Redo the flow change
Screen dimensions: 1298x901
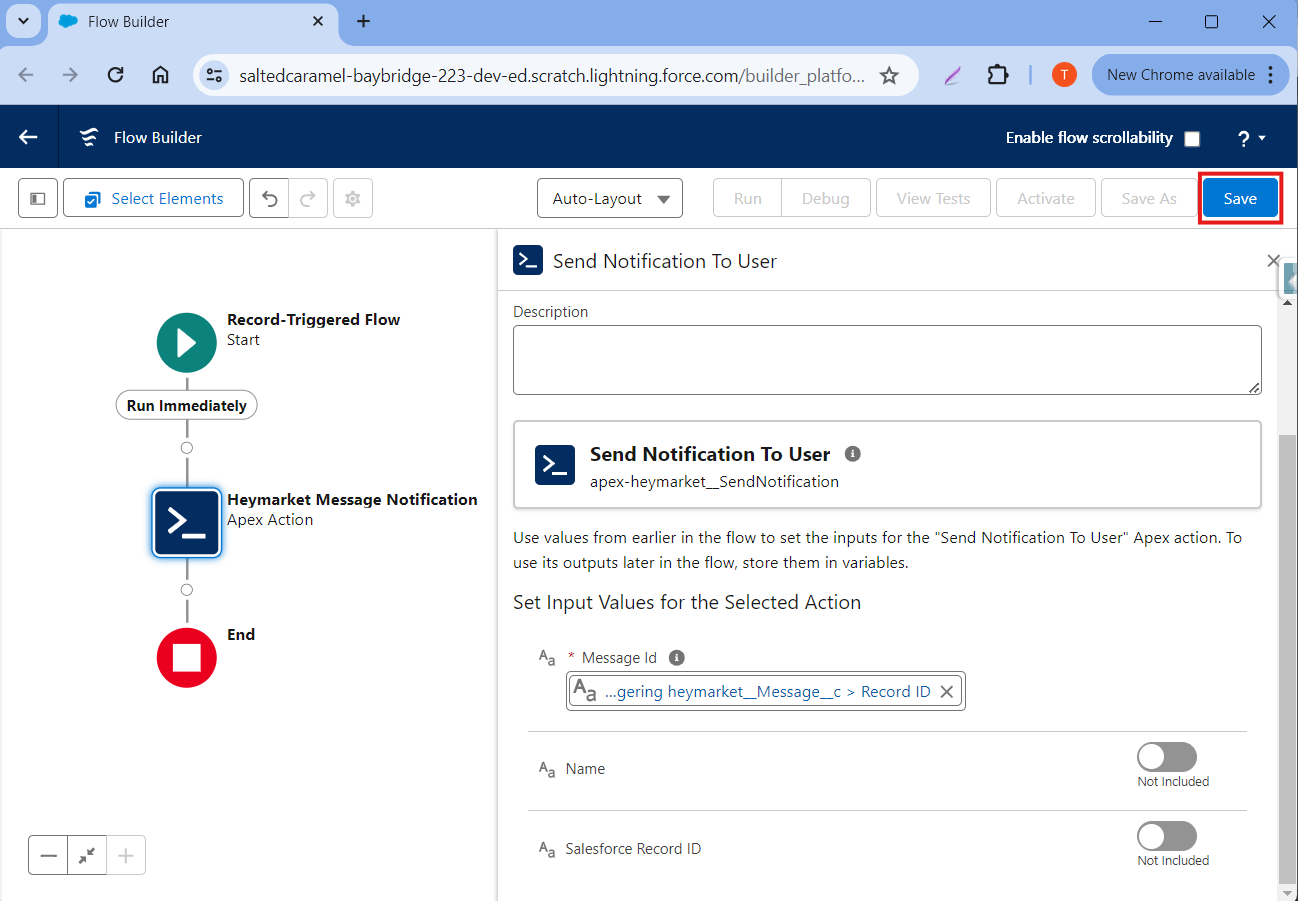tap(308, 198)
